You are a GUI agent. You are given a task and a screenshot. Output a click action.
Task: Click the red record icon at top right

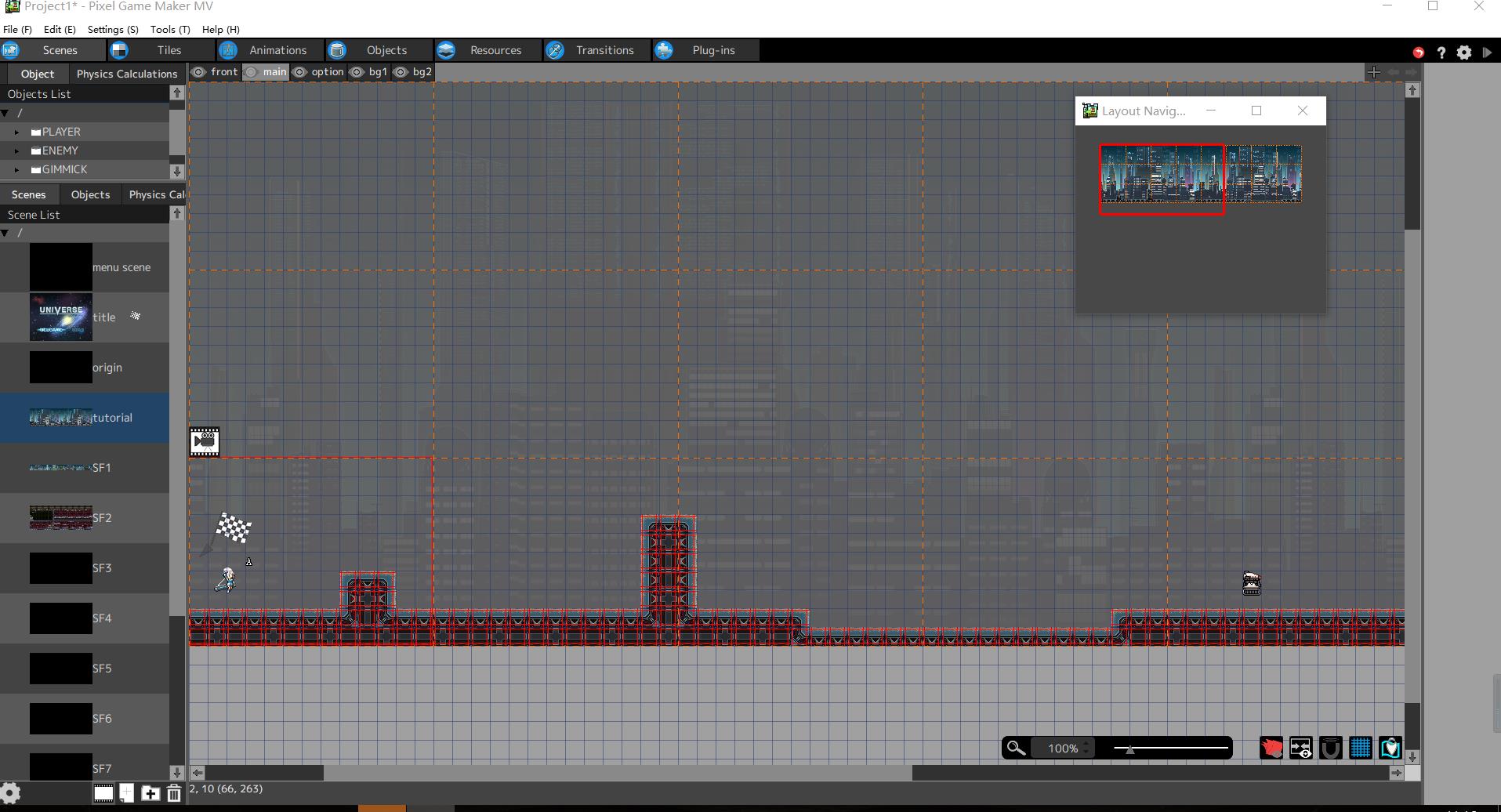point(1418,53)
